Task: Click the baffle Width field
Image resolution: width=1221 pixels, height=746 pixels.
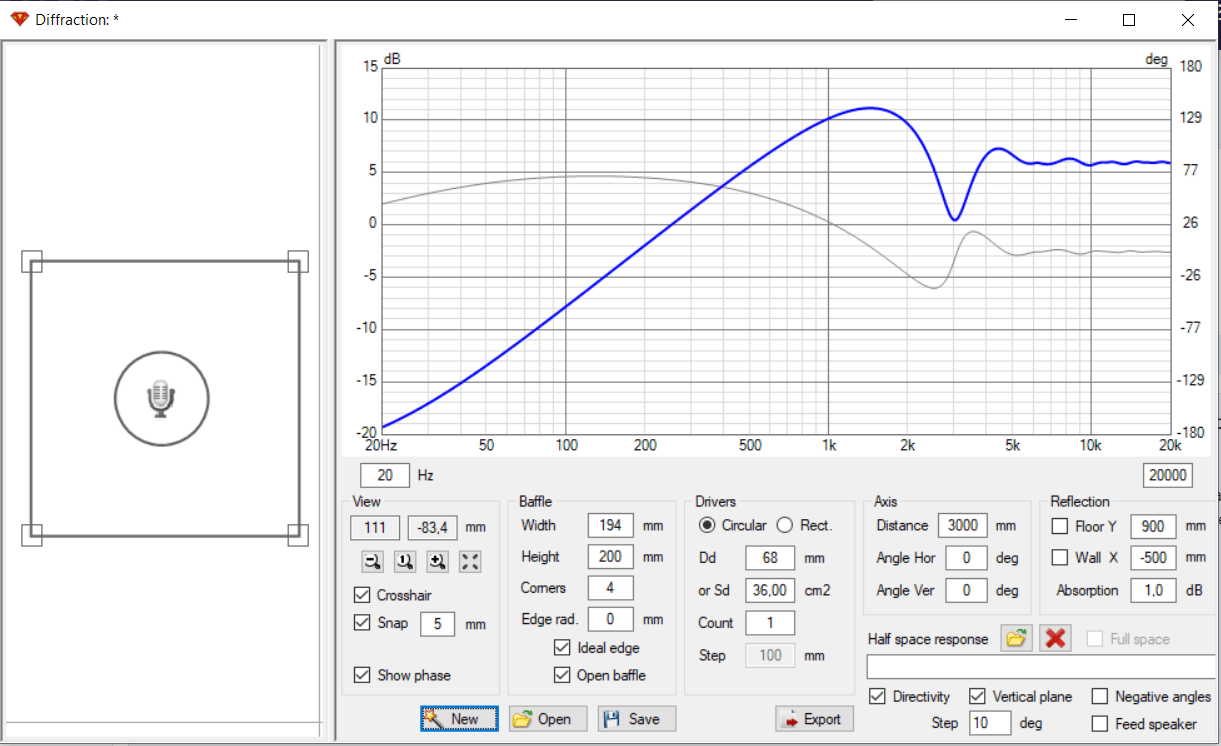Action: [x=610, y=525]
